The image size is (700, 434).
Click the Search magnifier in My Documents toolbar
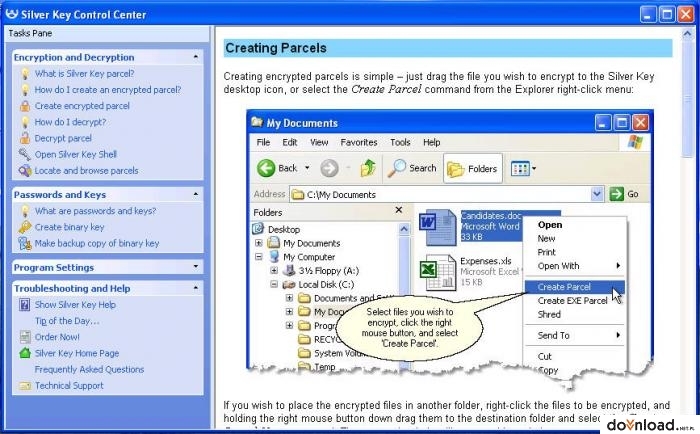(396, 168)
